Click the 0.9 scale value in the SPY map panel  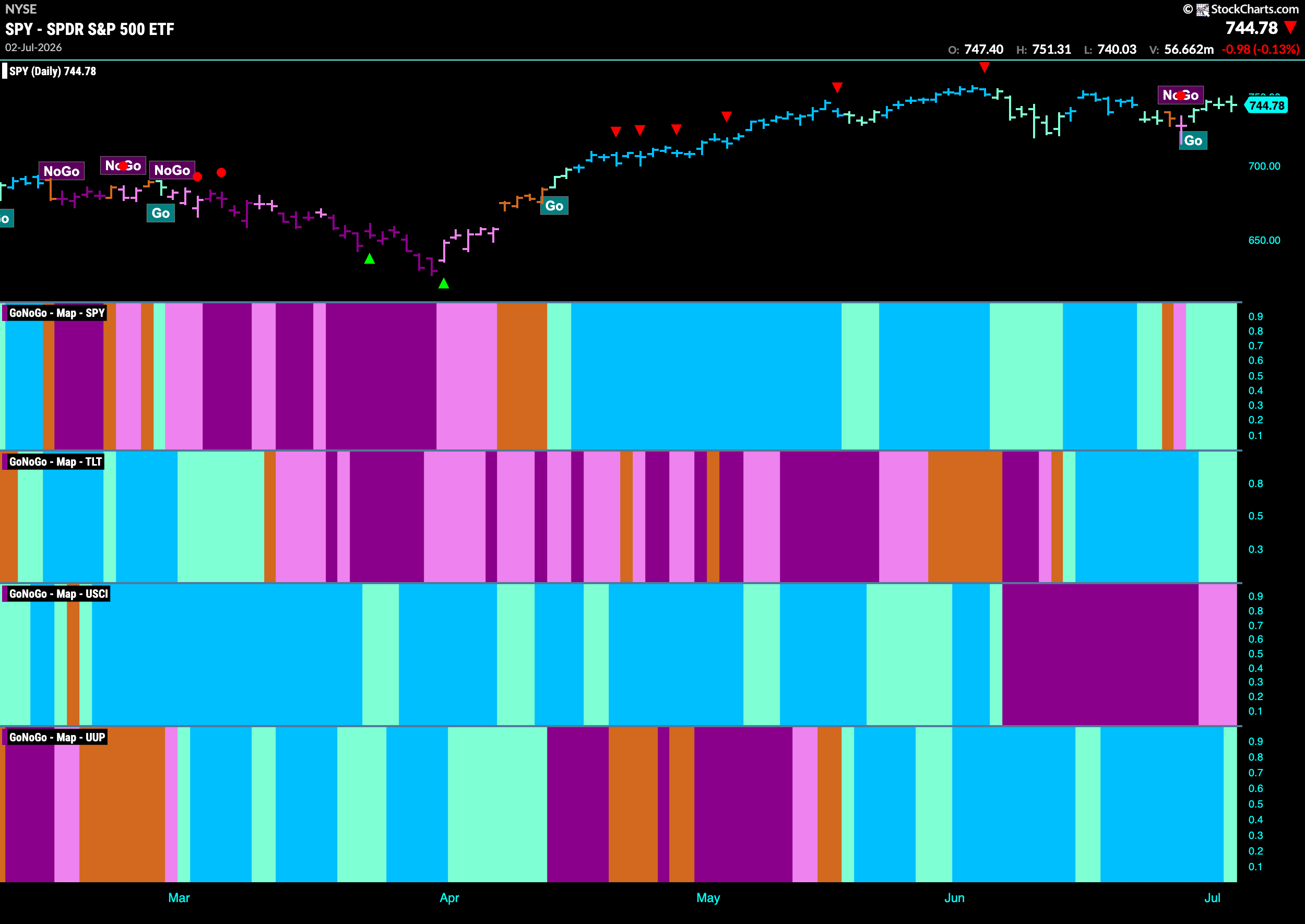point(1255,316)
